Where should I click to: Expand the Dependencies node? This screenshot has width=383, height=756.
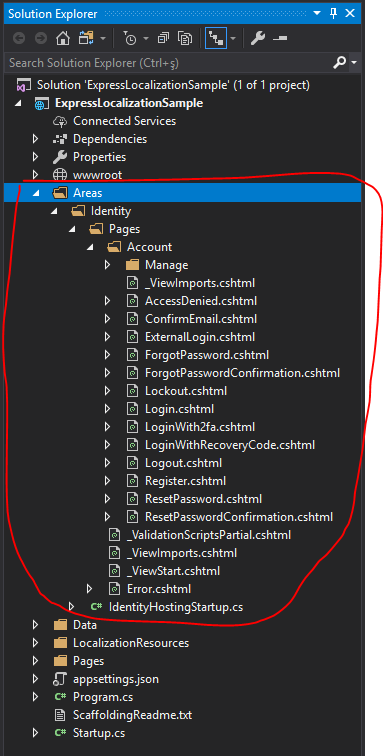[35, 139]
